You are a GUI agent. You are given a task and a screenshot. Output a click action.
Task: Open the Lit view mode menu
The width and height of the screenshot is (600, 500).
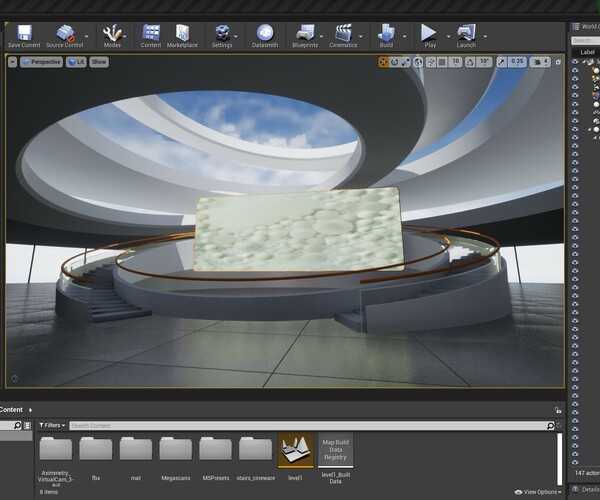(x=76, y=62)
